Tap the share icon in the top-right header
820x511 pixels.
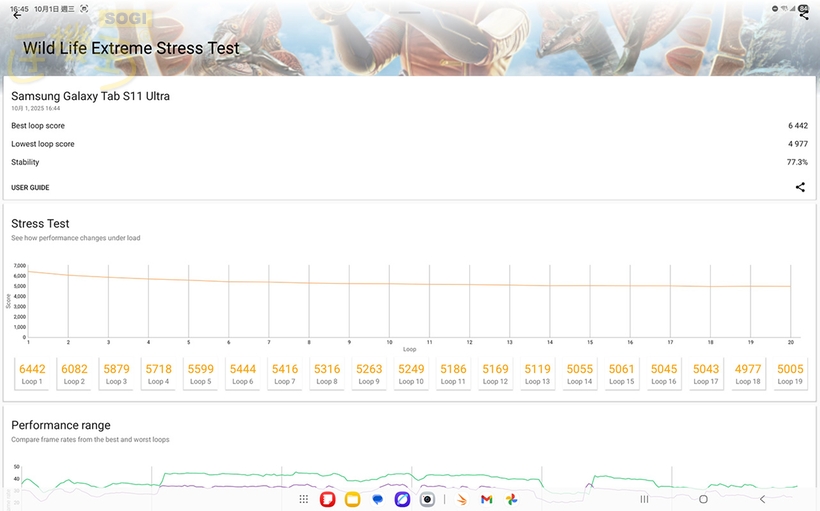click(x=804, y=15)
